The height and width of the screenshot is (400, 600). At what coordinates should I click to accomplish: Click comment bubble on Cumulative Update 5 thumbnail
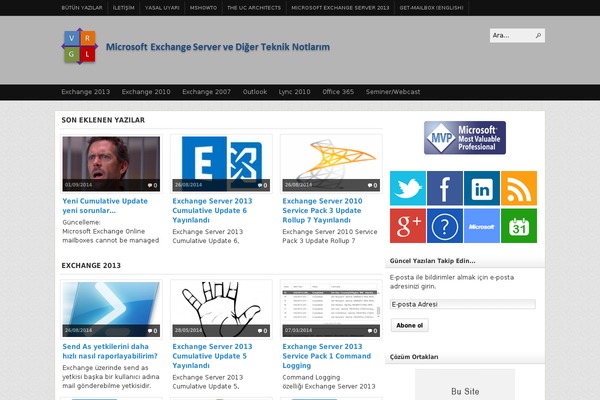click(x=262, y=331)
